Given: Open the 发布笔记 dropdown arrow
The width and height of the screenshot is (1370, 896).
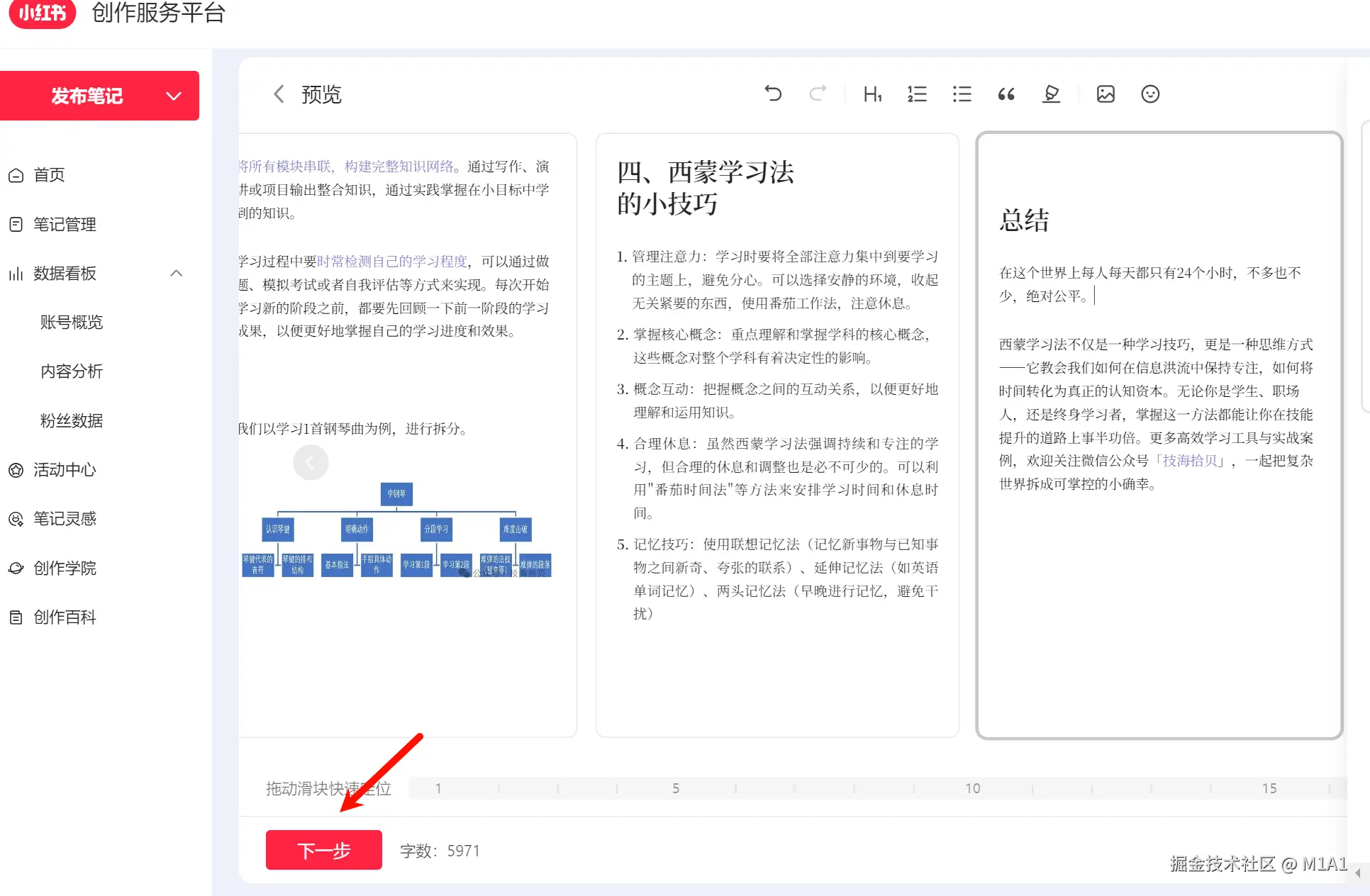Looking at the screenshot, I should (174, 96).
